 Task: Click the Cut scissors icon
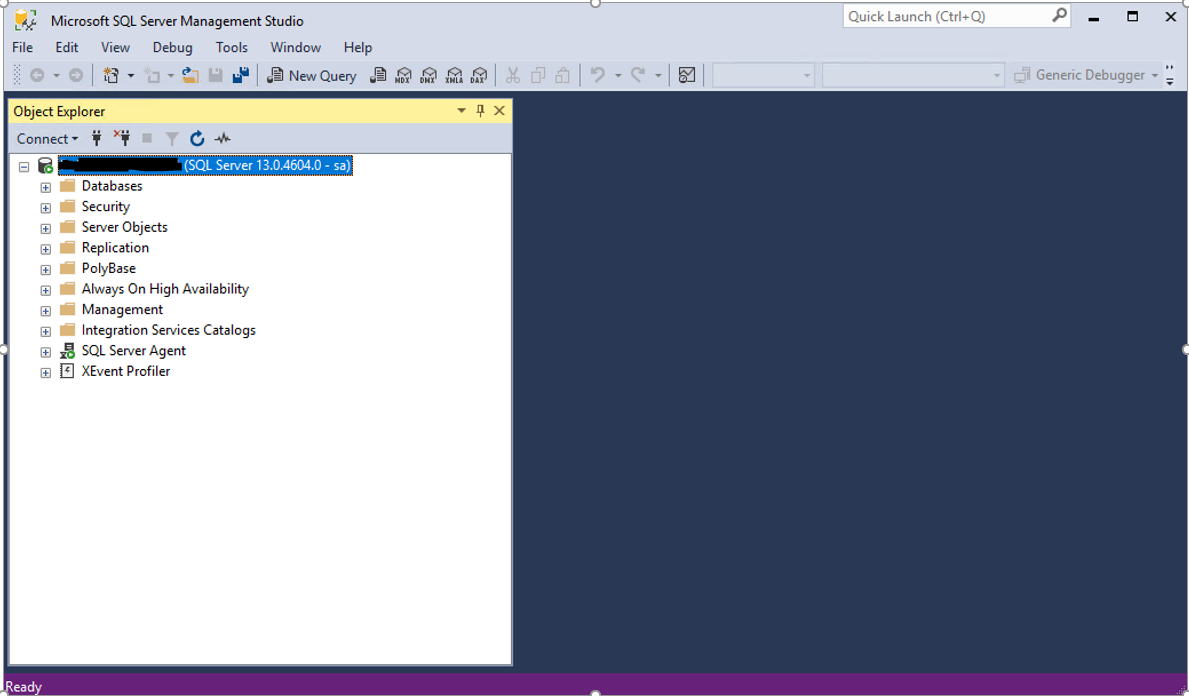(513, 75)
